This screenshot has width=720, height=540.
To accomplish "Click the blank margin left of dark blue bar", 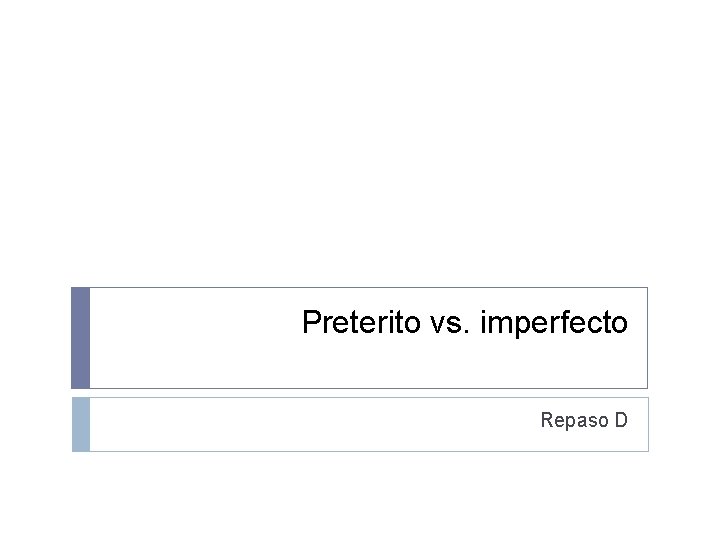I will [35, 338].
